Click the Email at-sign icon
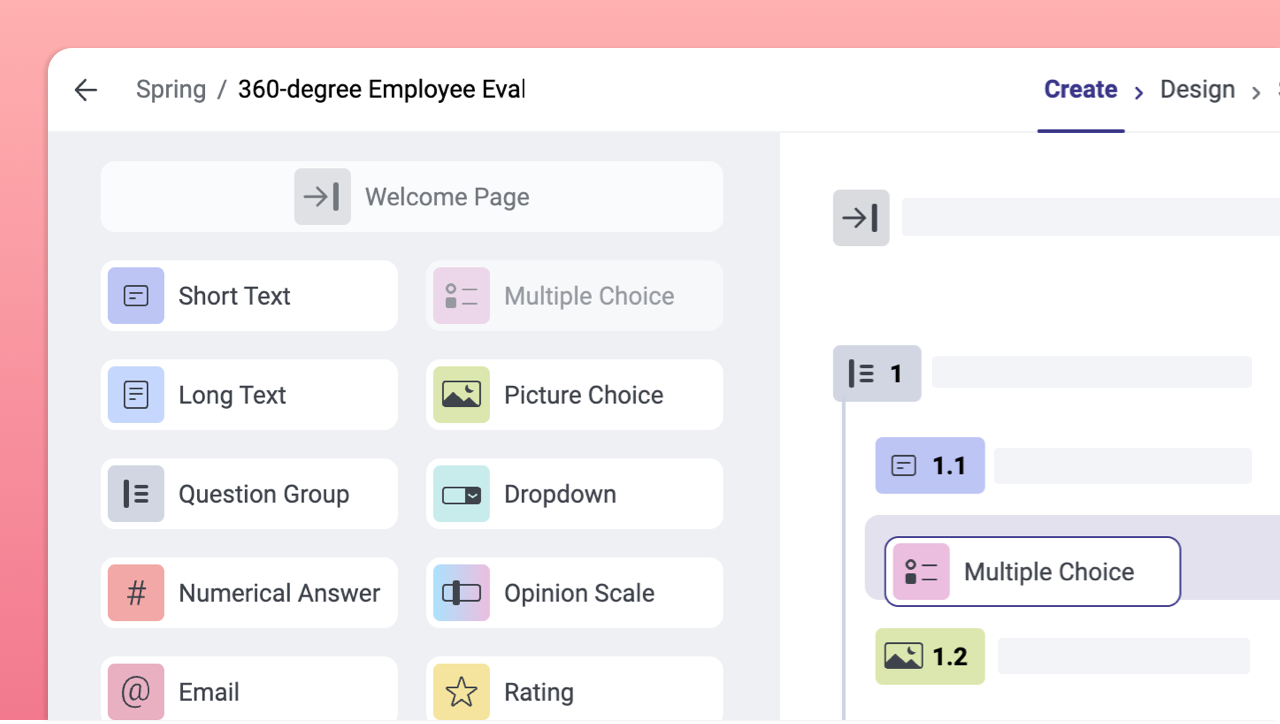Screen dimensions: 1280x724 [x=136, y=691]
